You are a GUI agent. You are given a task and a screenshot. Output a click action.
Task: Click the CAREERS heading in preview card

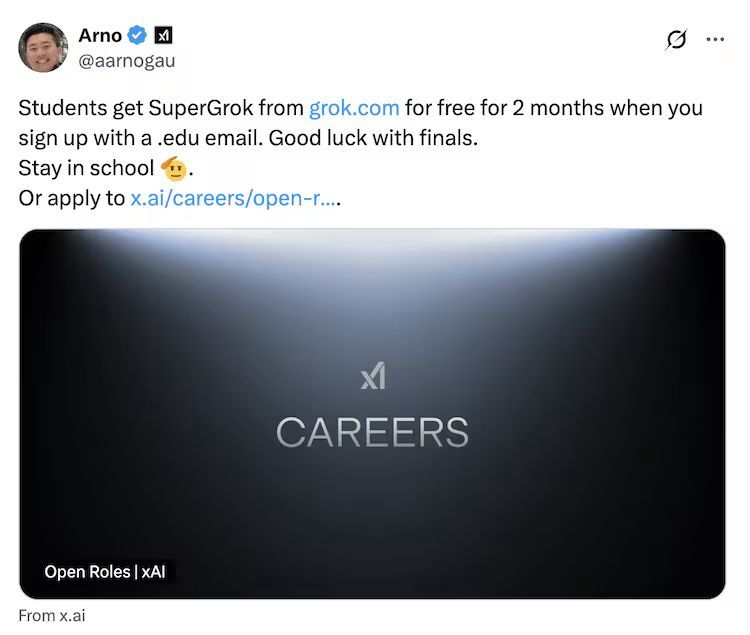pos(372,433)
